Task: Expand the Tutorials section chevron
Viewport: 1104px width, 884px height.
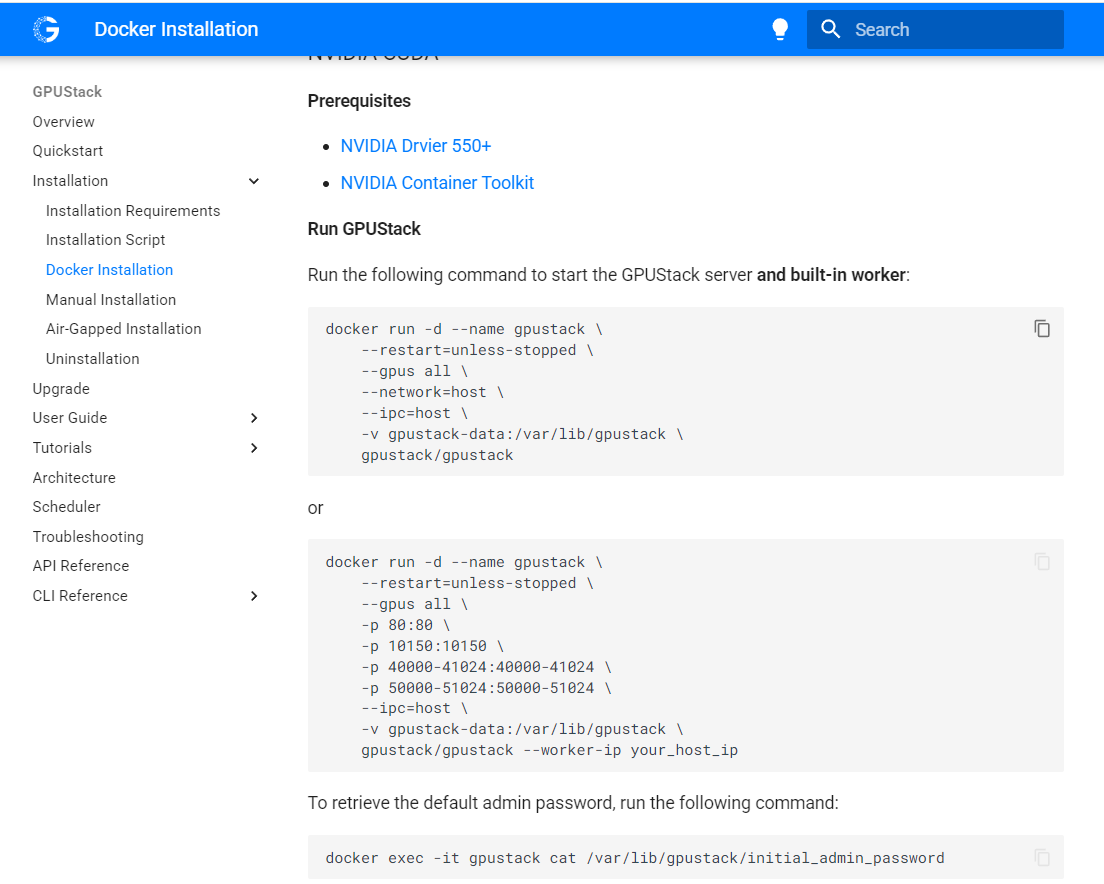Action: [254, 448]
